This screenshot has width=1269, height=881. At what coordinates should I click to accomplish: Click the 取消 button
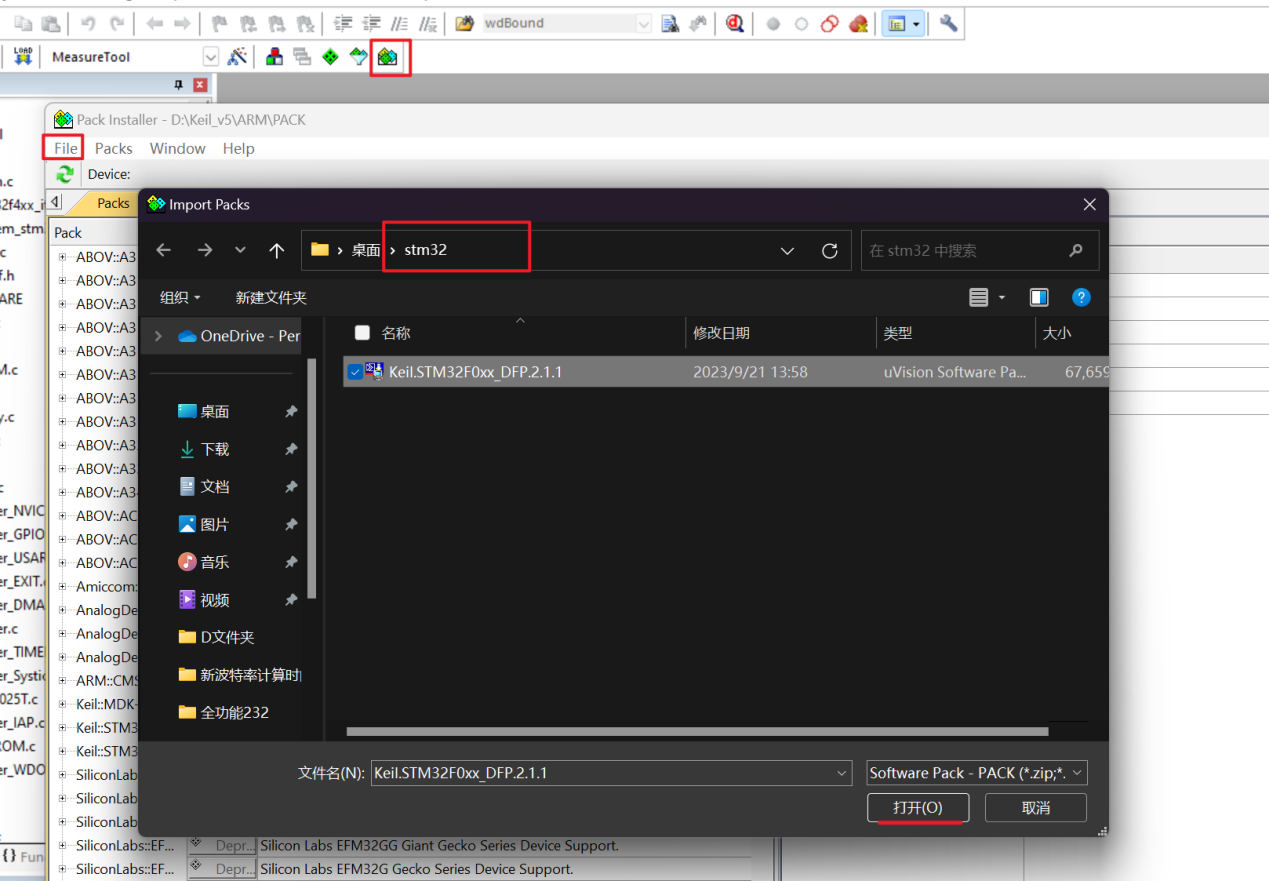point(1036,808)
